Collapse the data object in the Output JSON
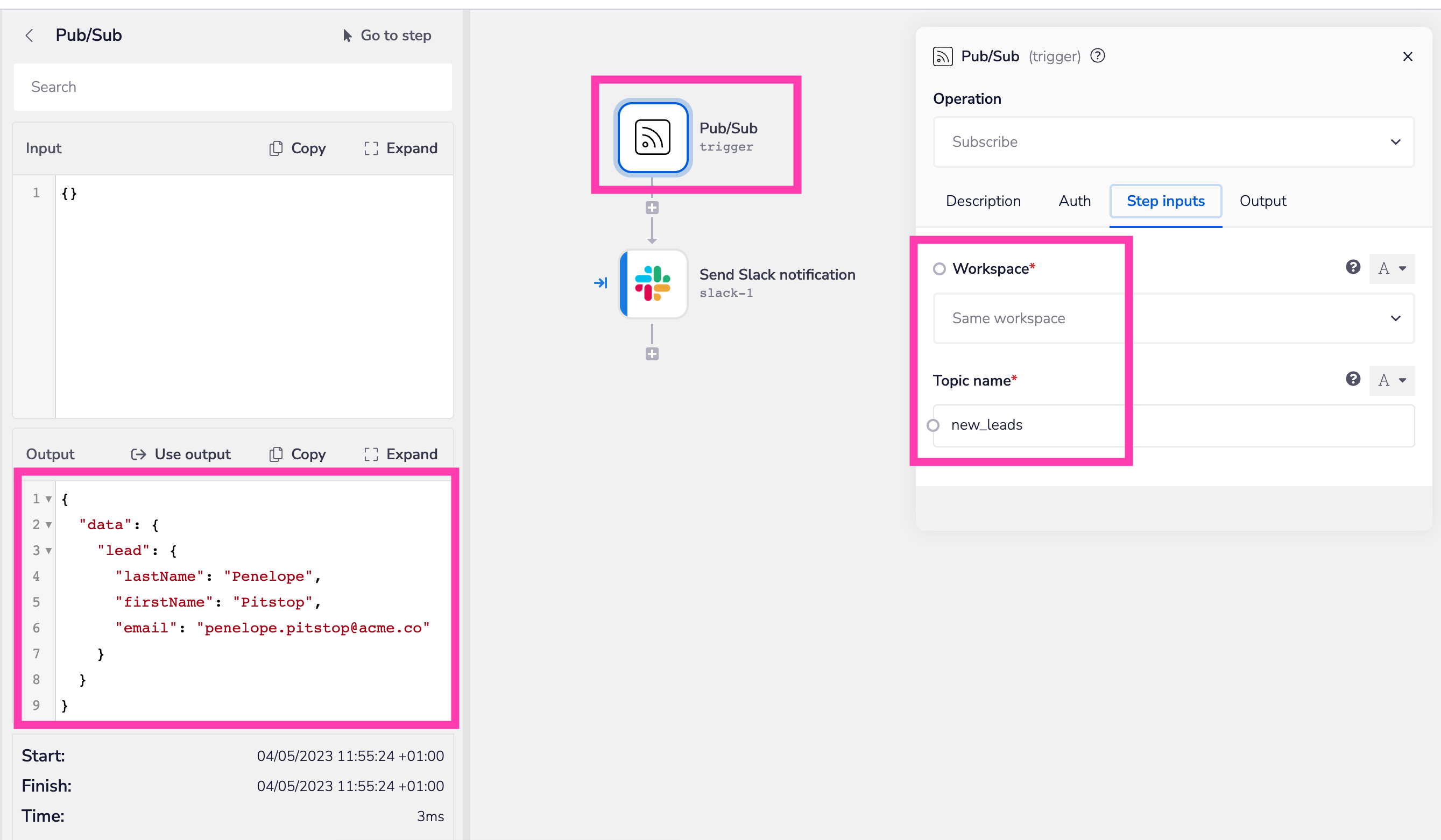The image size is (1441, 840). point(48,524)
